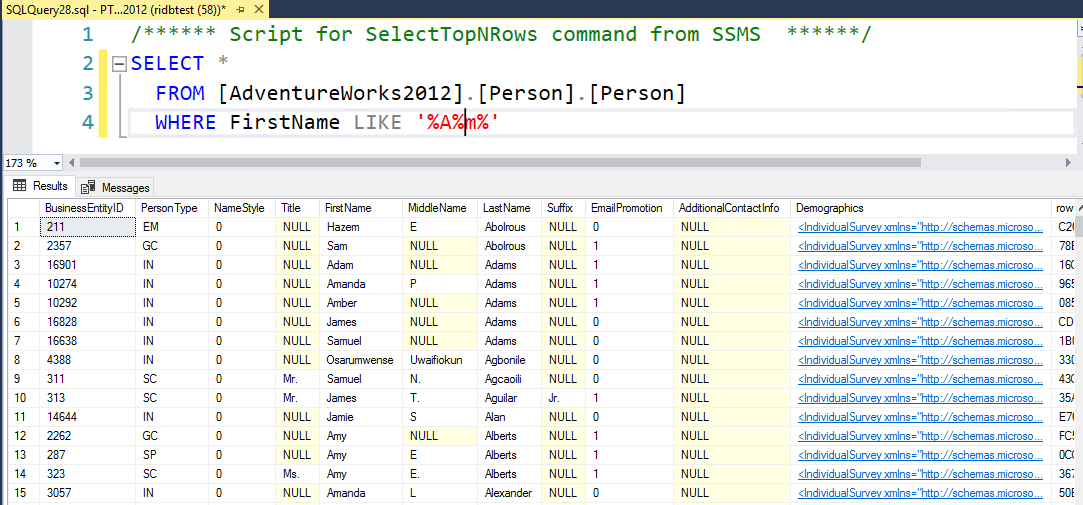
Task: Select result row number 1 header
Action: (23, 227)
